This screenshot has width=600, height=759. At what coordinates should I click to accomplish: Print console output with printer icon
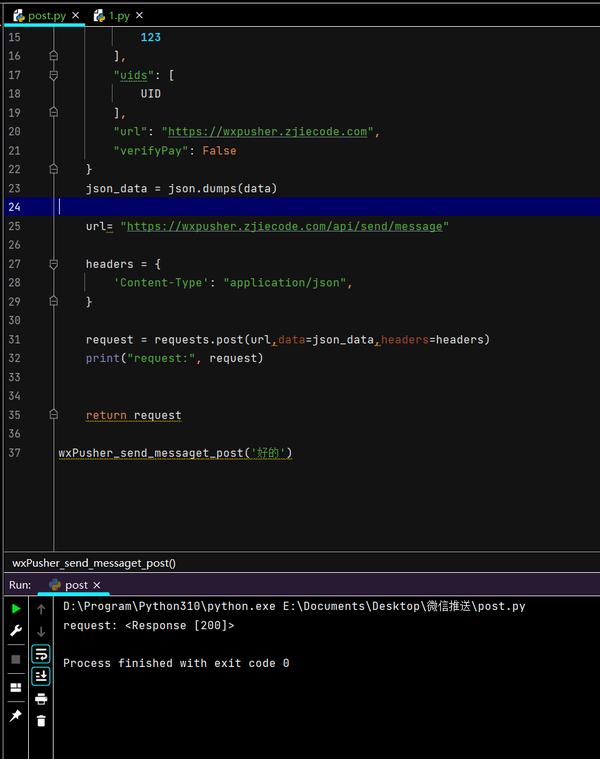click(x=41, y=698)
